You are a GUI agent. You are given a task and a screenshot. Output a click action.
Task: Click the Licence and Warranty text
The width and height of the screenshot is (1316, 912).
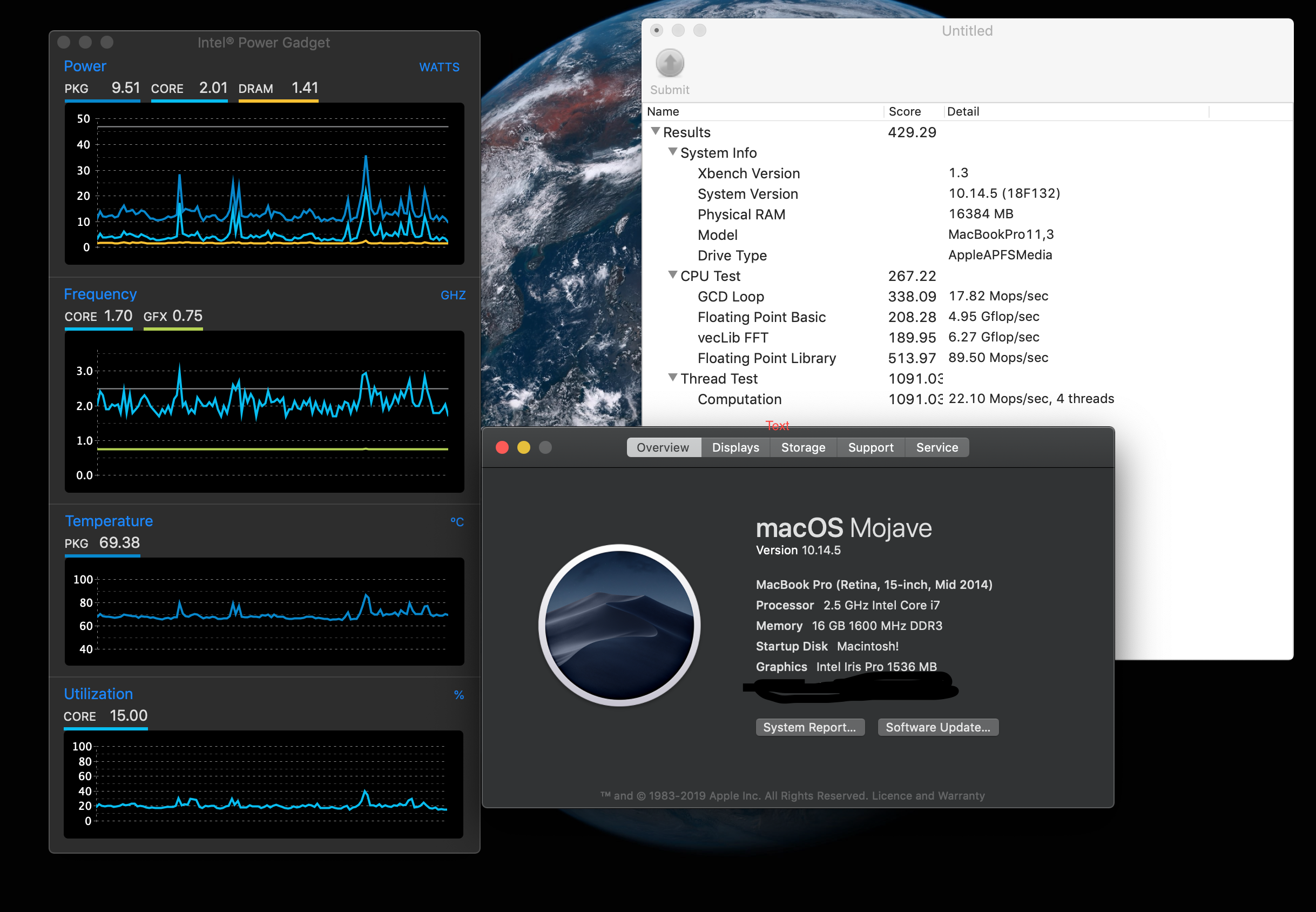click(x=930, y=795)
